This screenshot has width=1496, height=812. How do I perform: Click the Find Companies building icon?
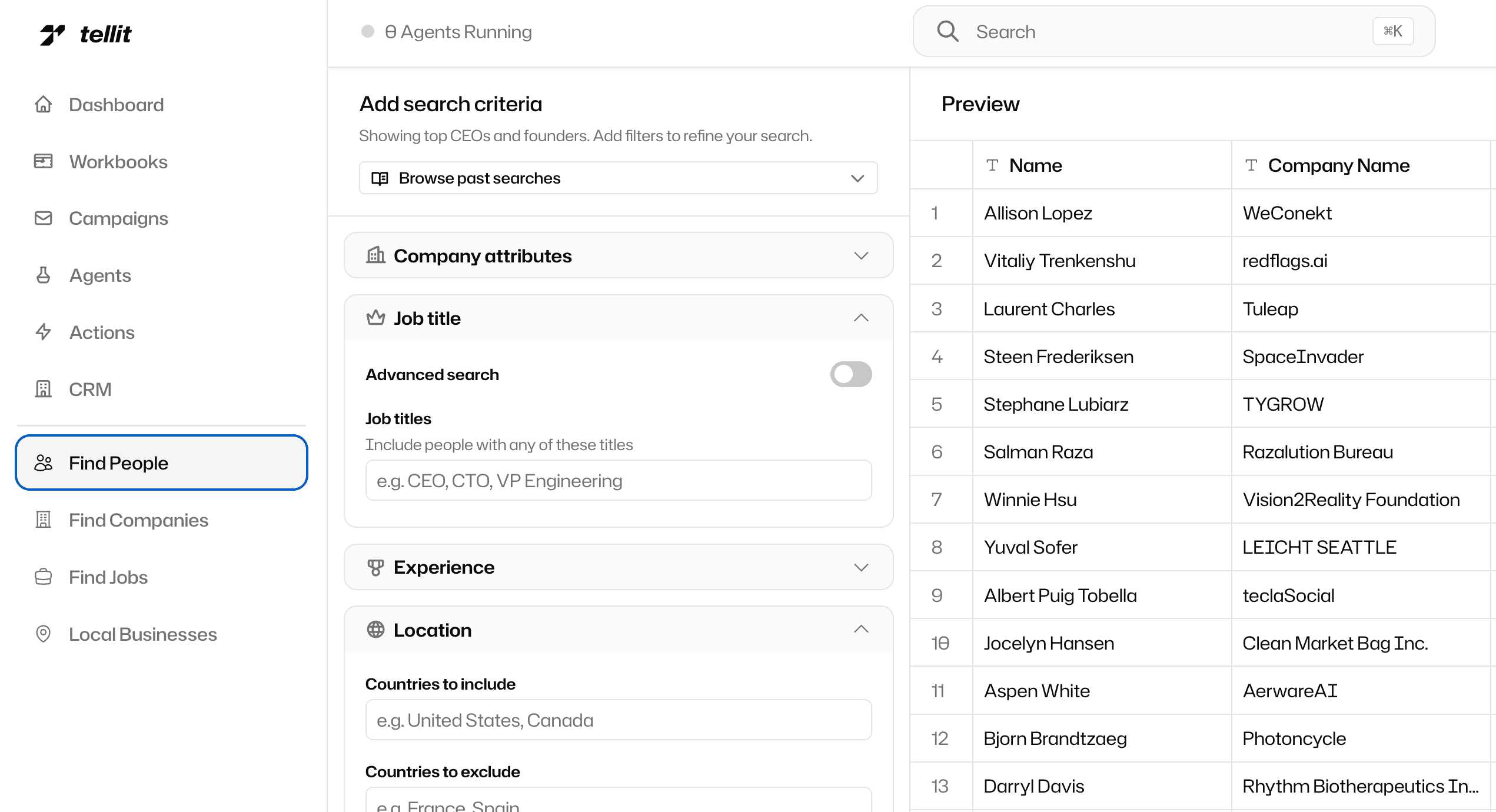pos(43,520)
